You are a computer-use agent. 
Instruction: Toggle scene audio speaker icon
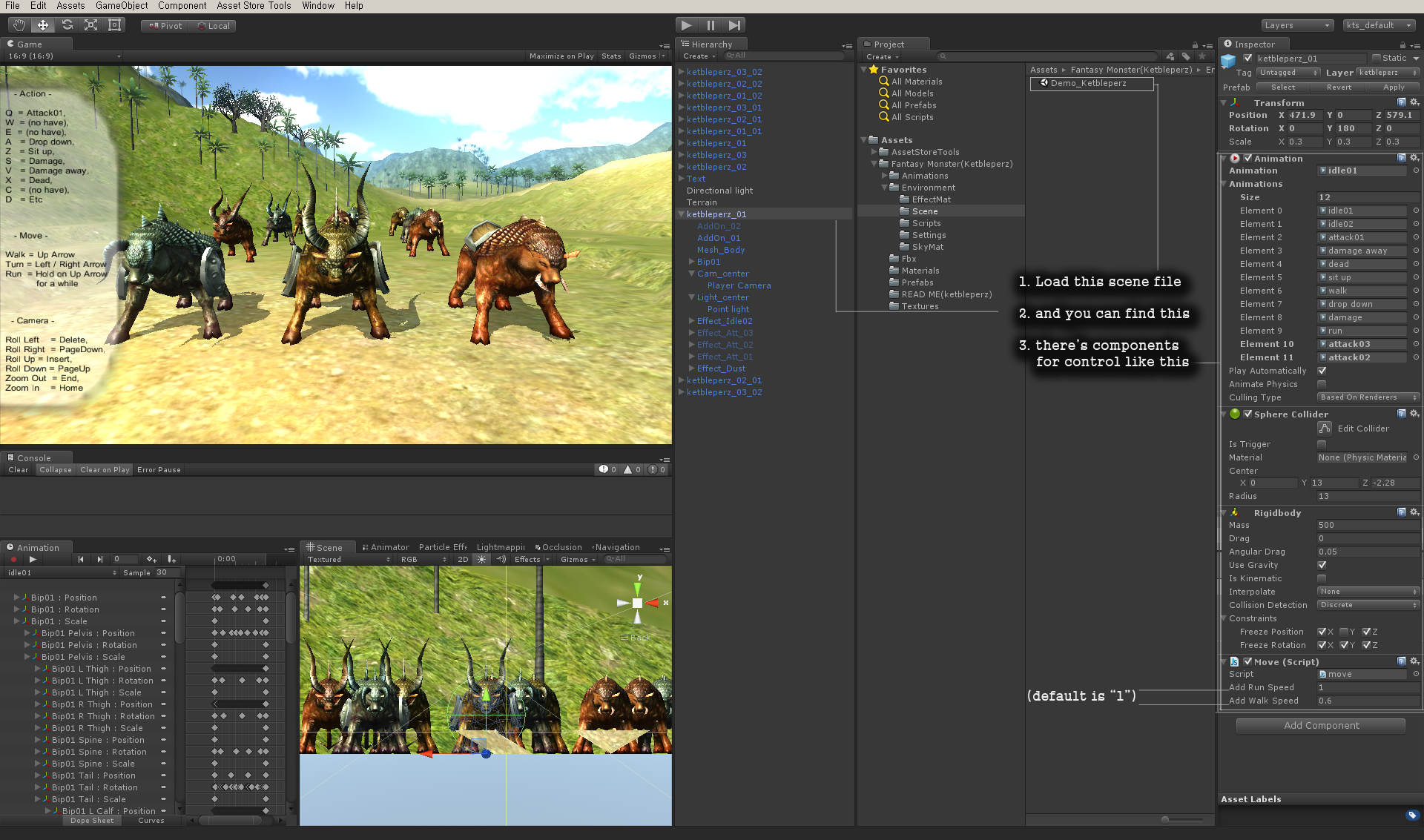(501, 560)
